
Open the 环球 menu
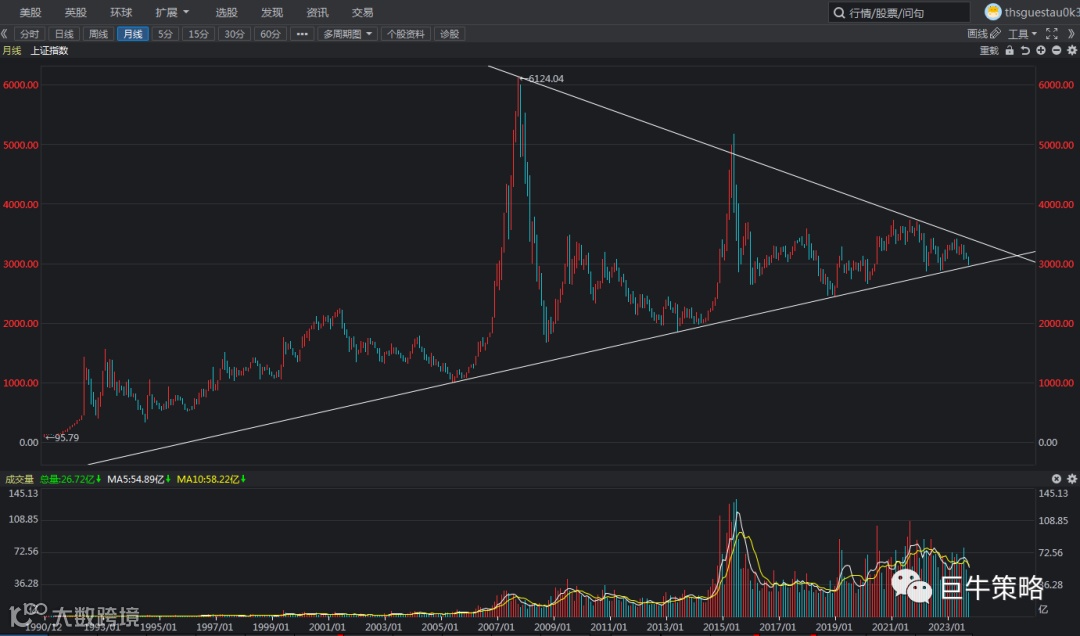121,12
